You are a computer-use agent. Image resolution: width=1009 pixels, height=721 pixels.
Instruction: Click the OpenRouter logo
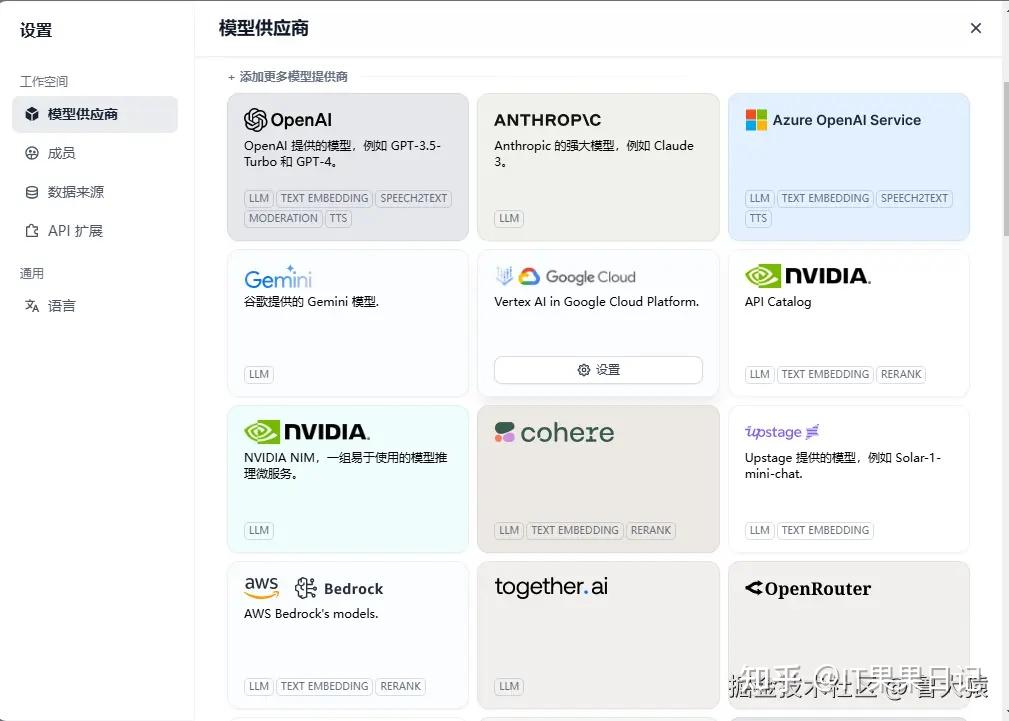click(808, 588)
